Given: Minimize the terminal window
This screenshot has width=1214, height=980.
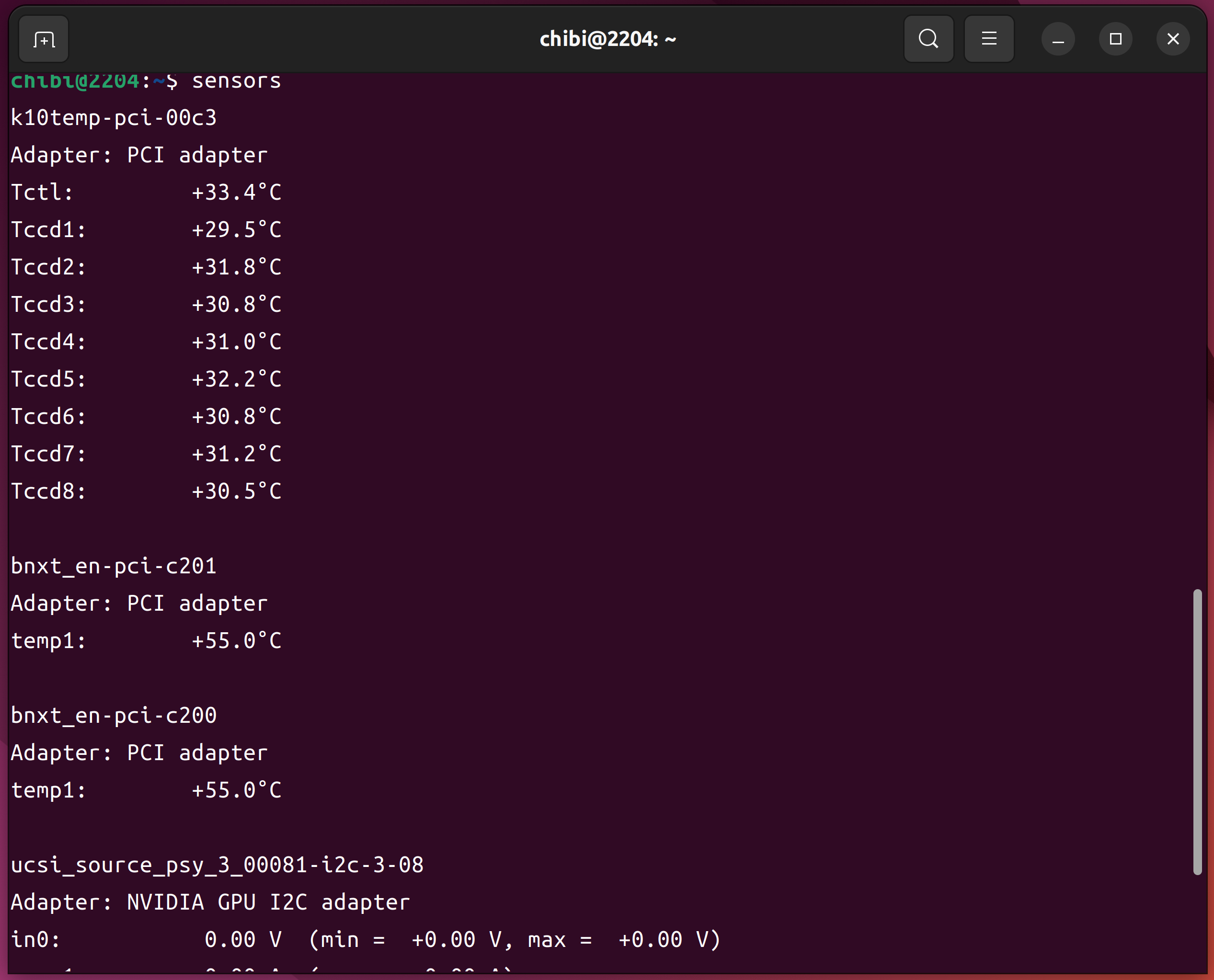Looking at the screenshot, I should click(1058, 39).
